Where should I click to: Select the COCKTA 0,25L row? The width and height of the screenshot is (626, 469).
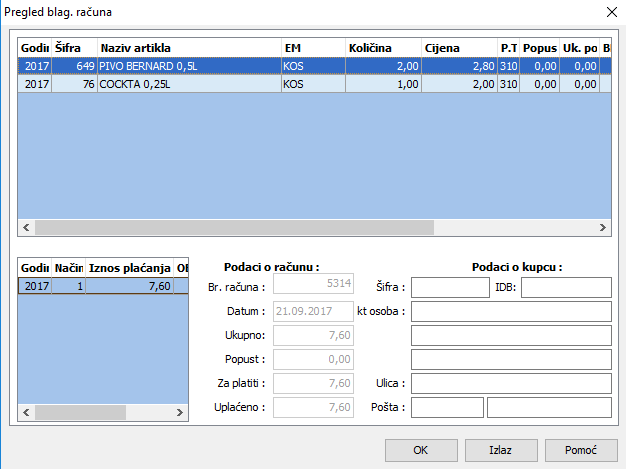click(x=190, y=85)
